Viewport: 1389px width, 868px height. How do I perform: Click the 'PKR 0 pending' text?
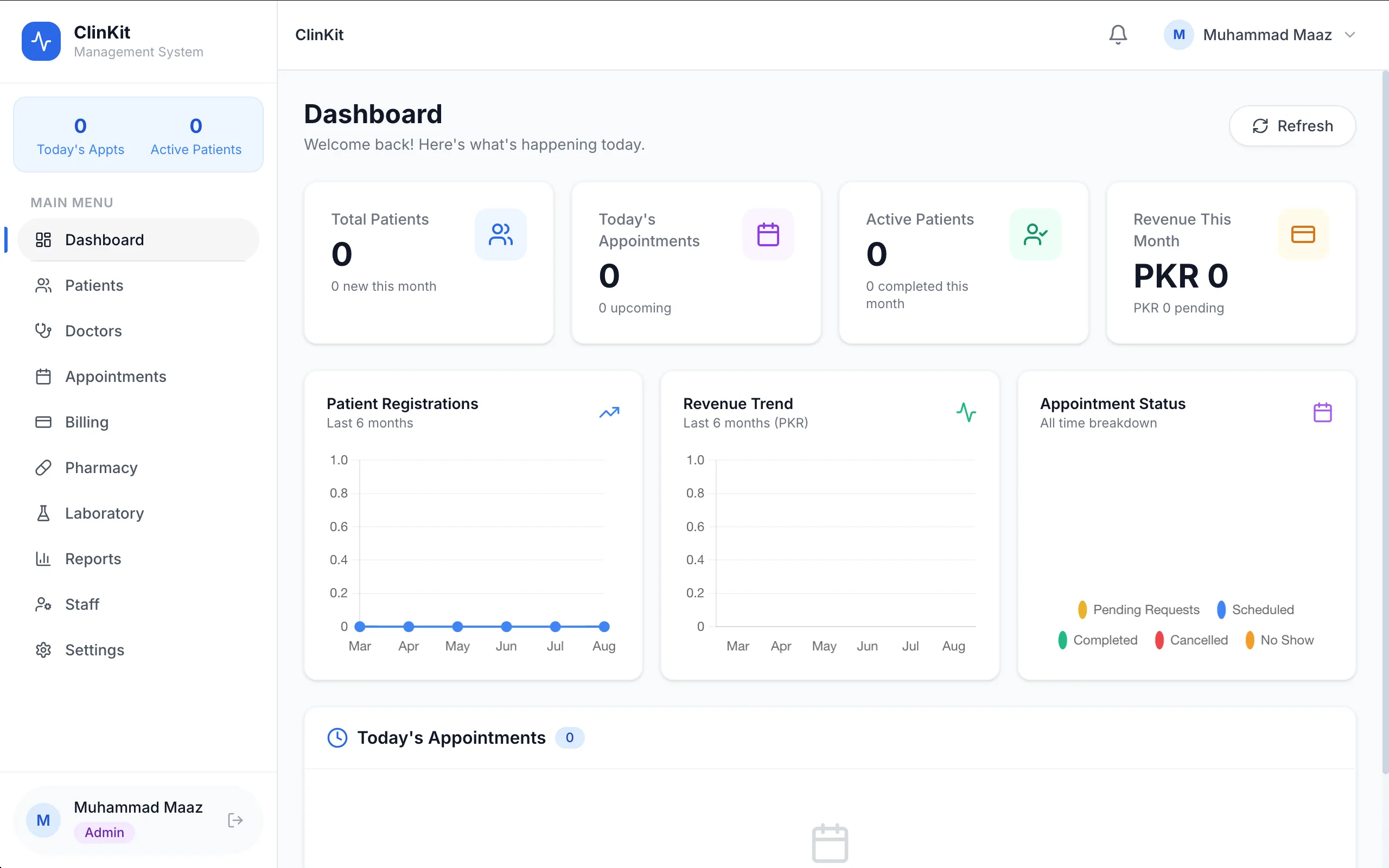click(x=1178, y=308)
